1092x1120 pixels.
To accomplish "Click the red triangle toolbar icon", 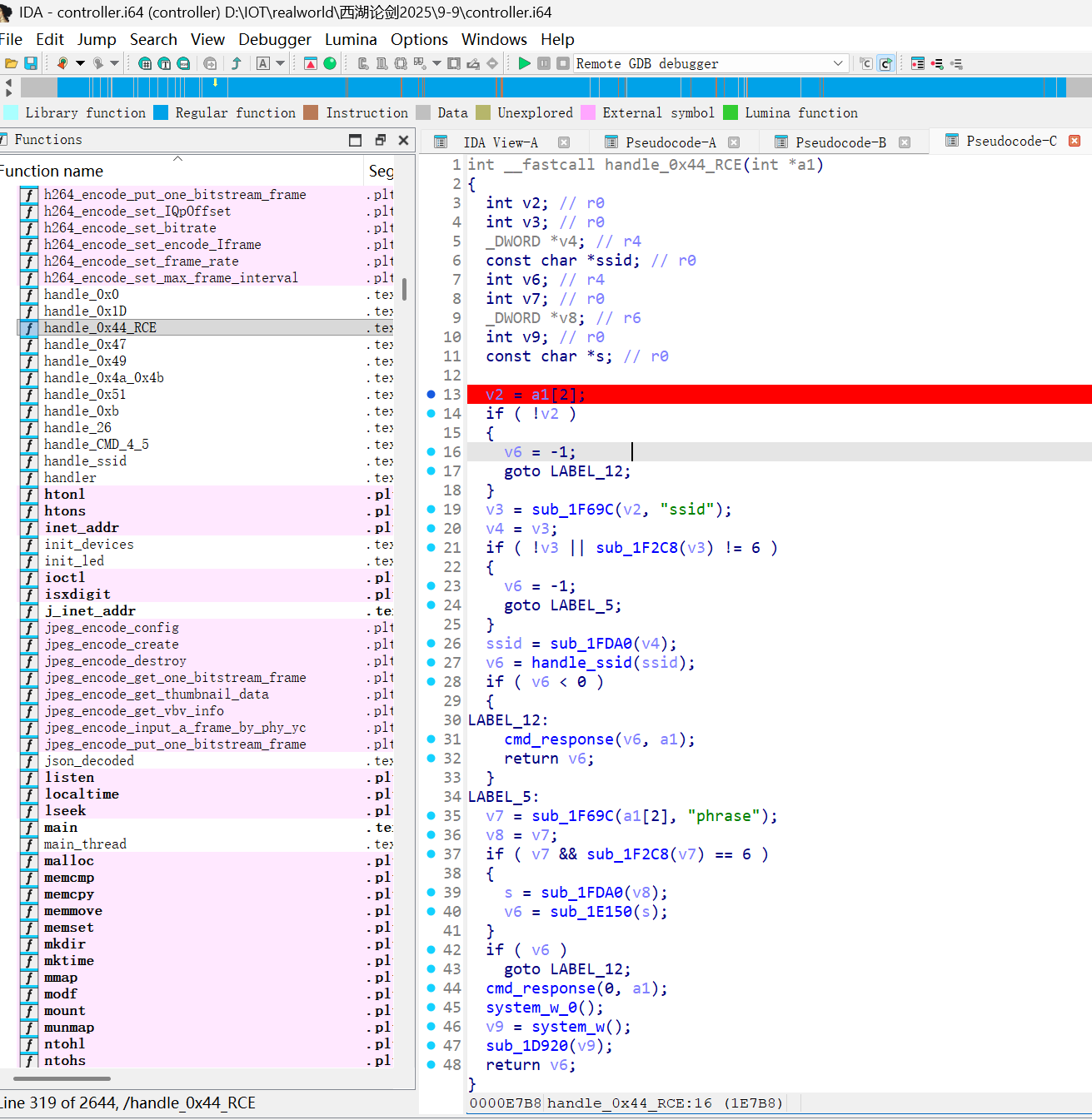I will click(x=311, y=63).
